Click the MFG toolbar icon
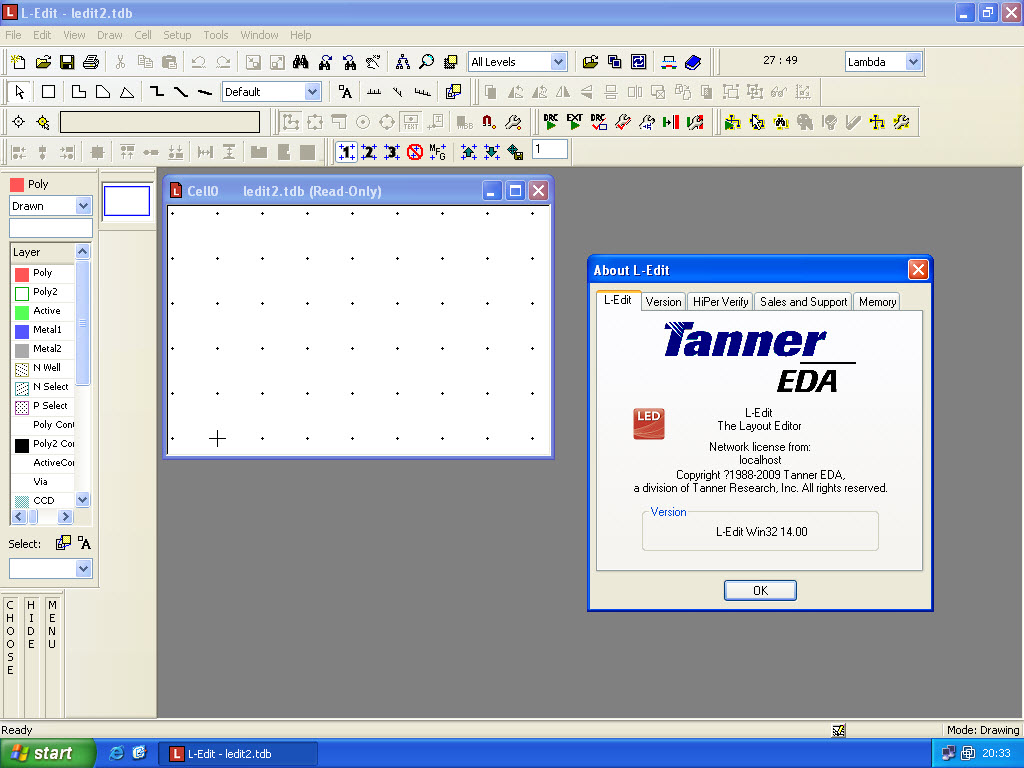Screen dimensions: 1024x768 [438, 152]
